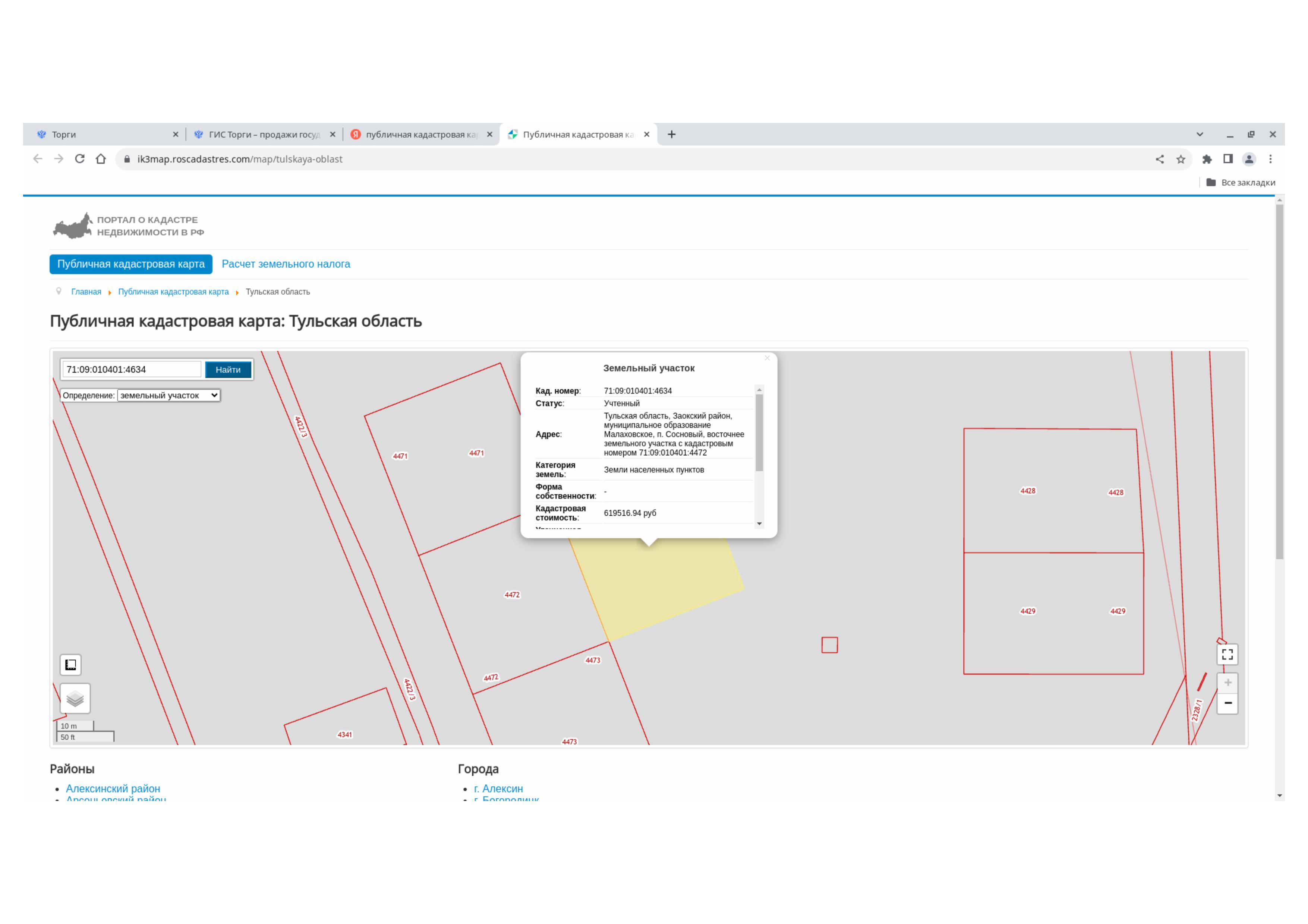Zoom in the cadastral map
Viewport: 1308px width, 924px height.
click(x=1228, y=683)
